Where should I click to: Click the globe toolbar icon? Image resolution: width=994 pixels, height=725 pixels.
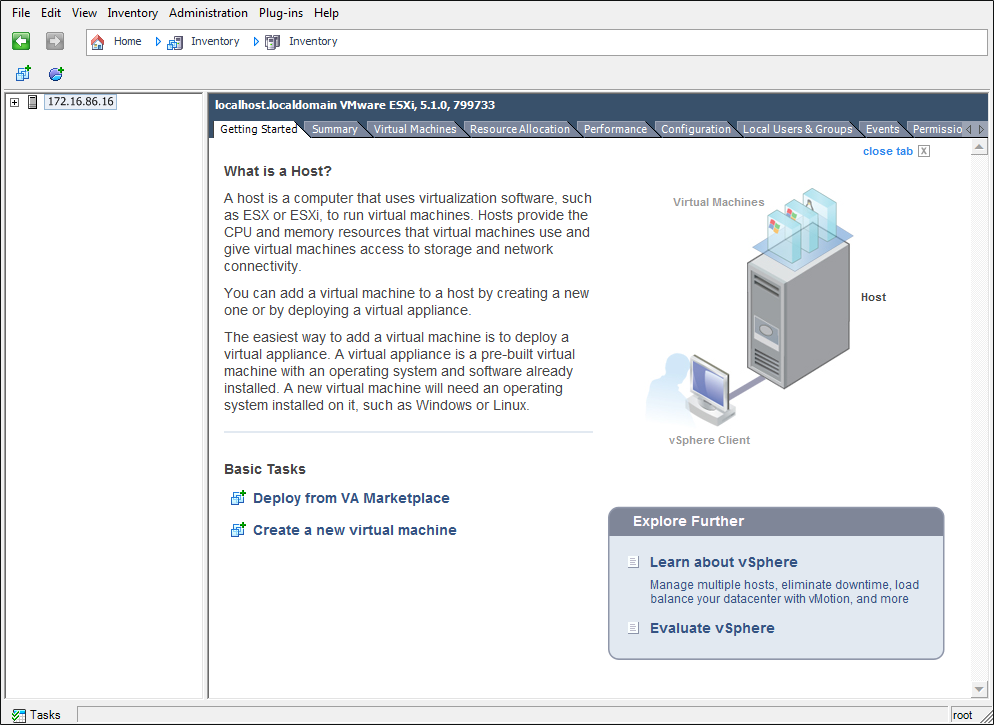pyautogui.click(x=56, y=74)
